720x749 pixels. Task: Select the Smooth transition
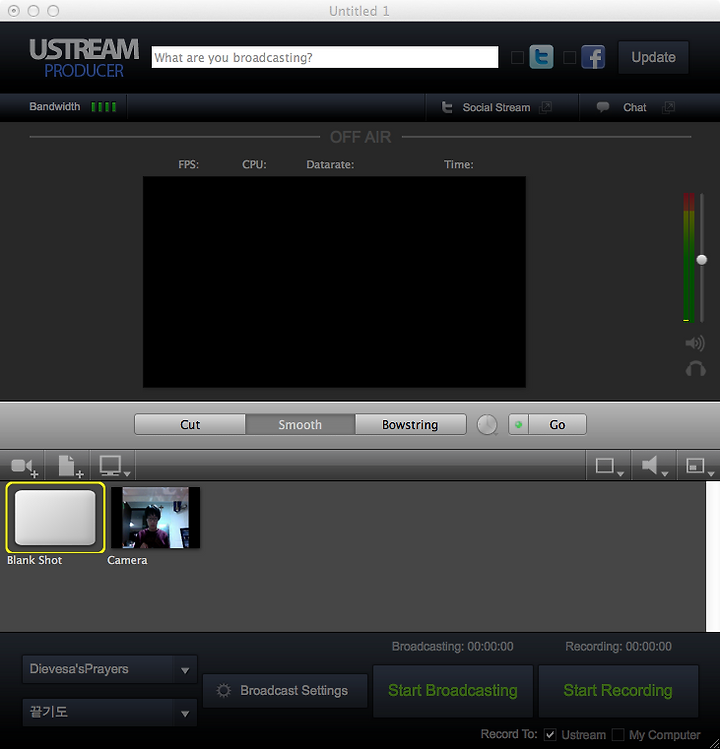coord(300,424)
